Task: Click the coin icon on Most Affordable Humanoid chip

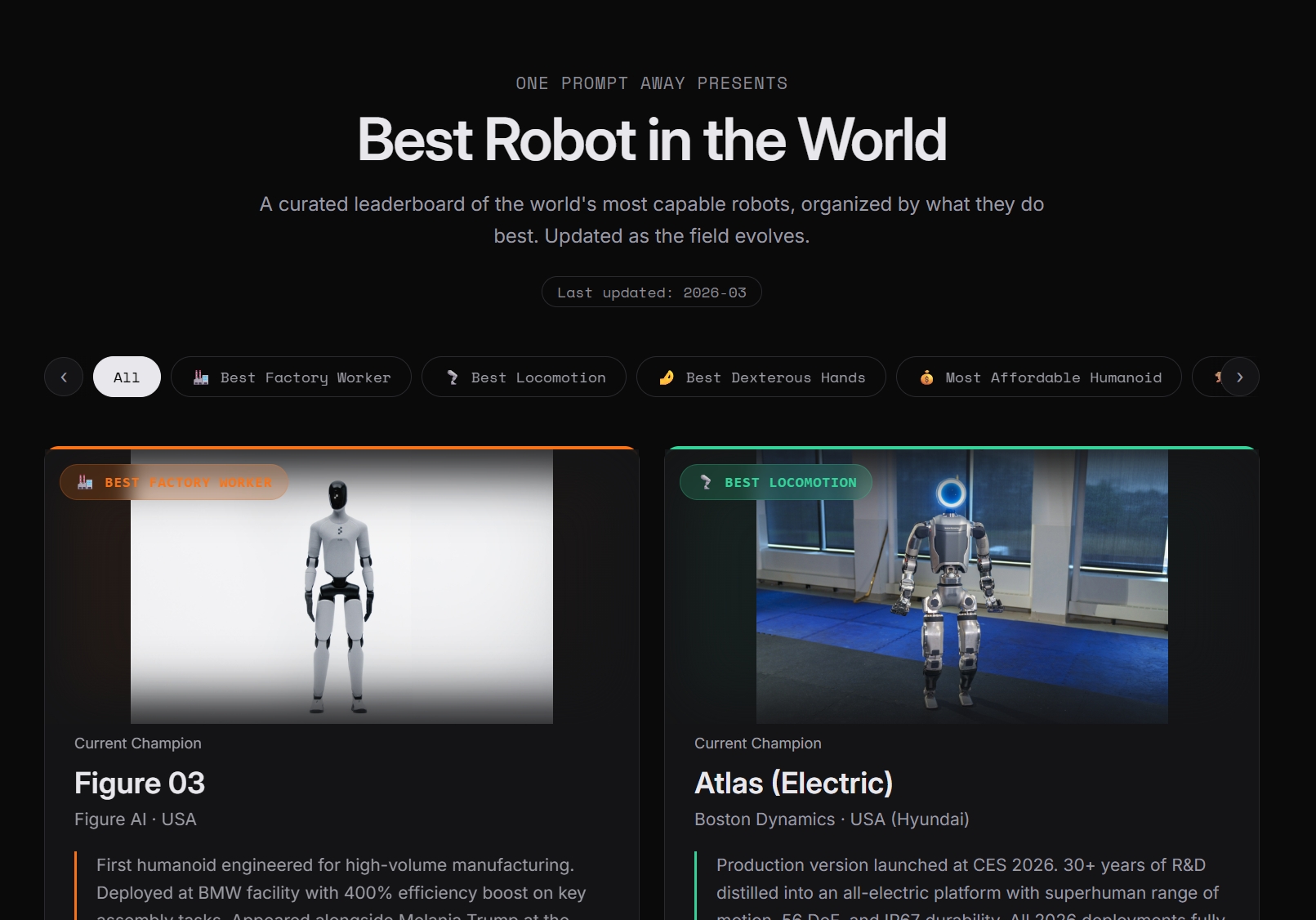Action: coord(926,377)
